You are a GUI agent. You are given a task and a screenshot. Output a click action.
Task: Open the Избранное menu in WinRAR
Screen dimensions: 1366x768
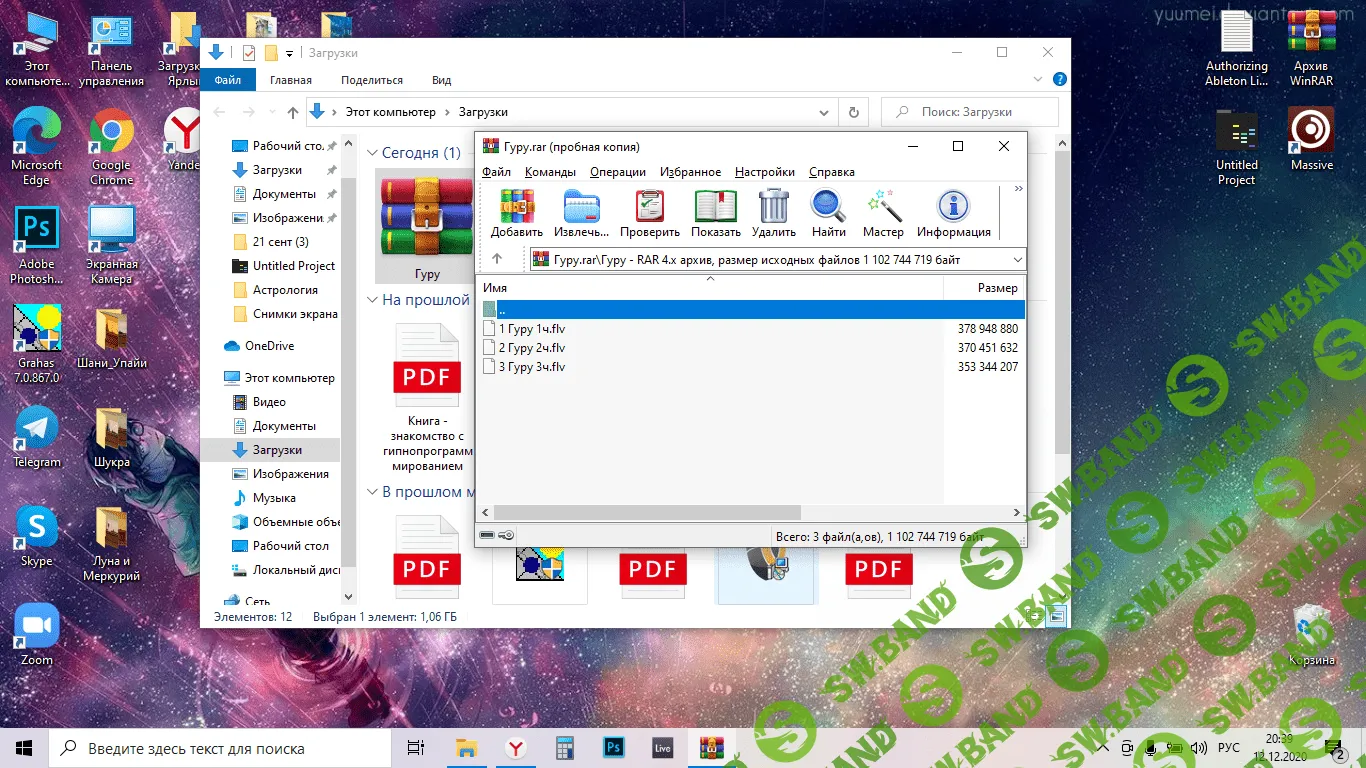click(690, 172)
